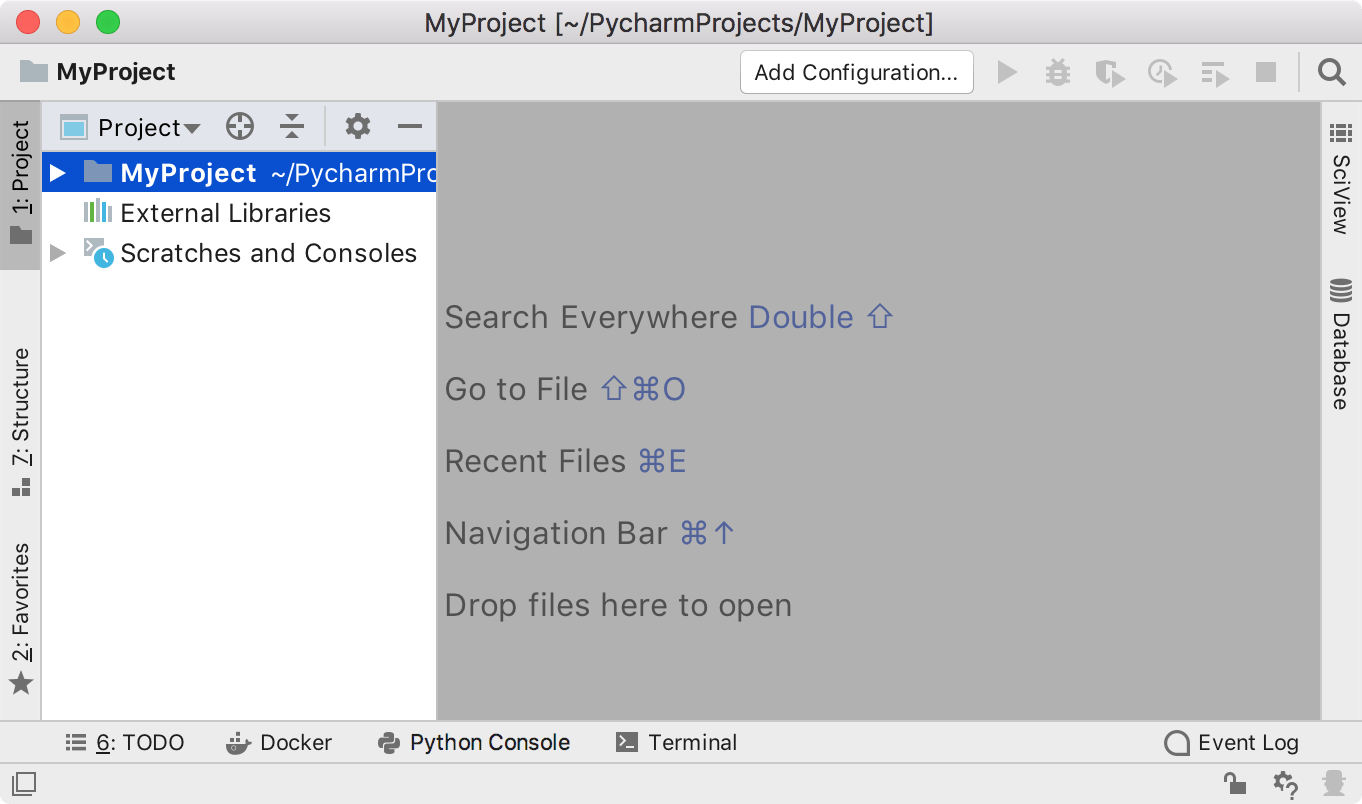Click the Run play icon
This screenshot has height=804, width=1362.
[x=1007, y=72]
